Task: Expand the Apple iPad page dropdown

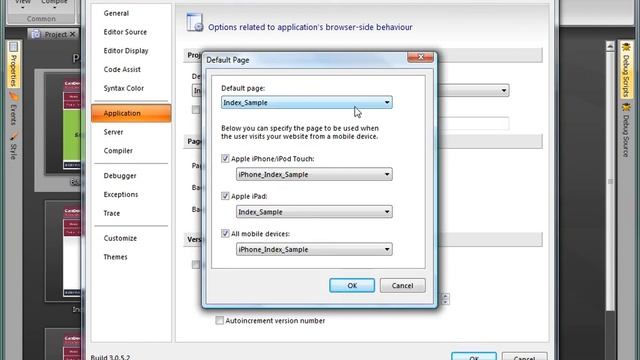Action: [x=314, y=212]
